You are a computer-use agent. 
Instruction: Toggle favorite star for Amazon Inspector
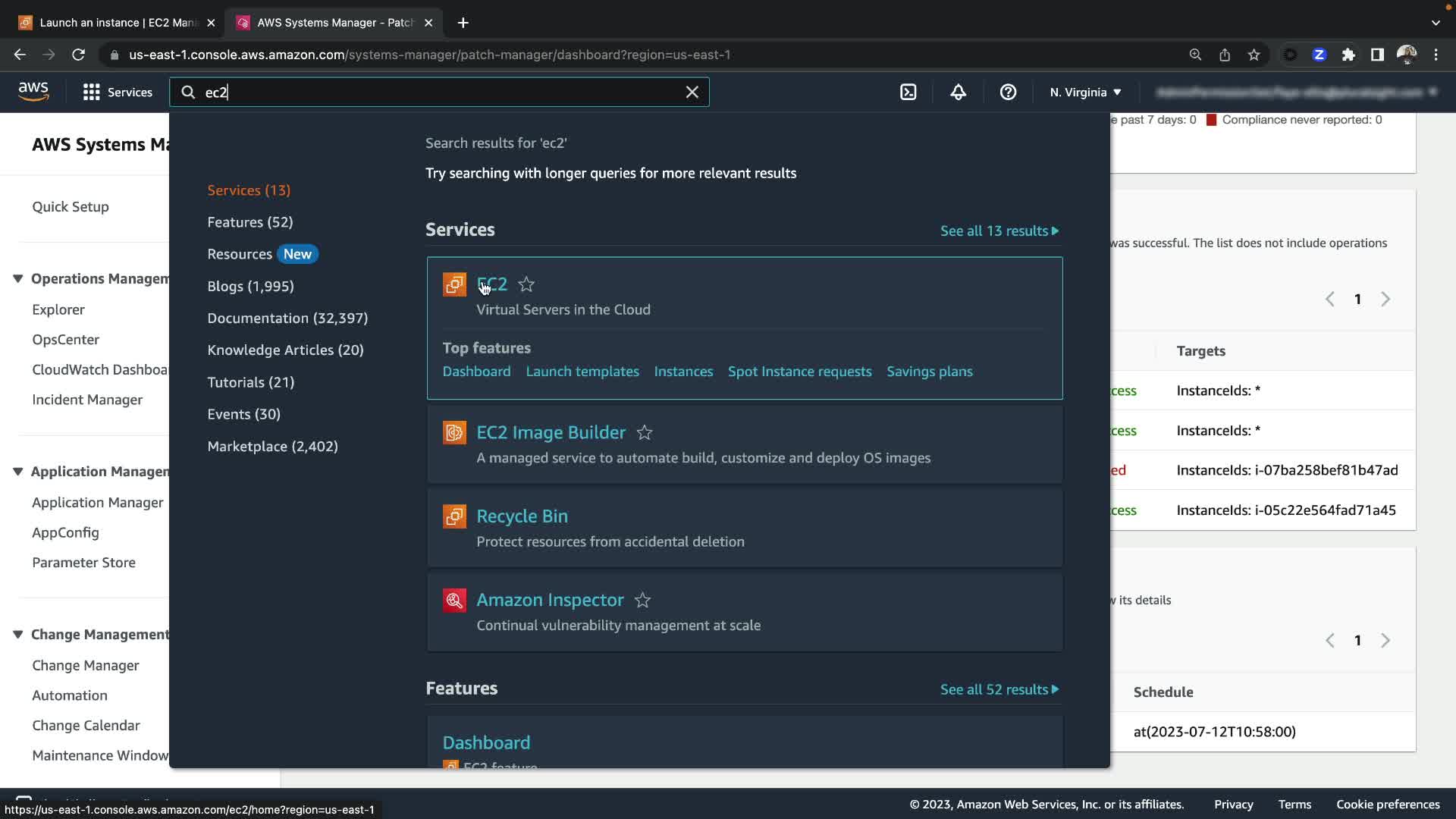pyautogui.click(x=642, y=600)
